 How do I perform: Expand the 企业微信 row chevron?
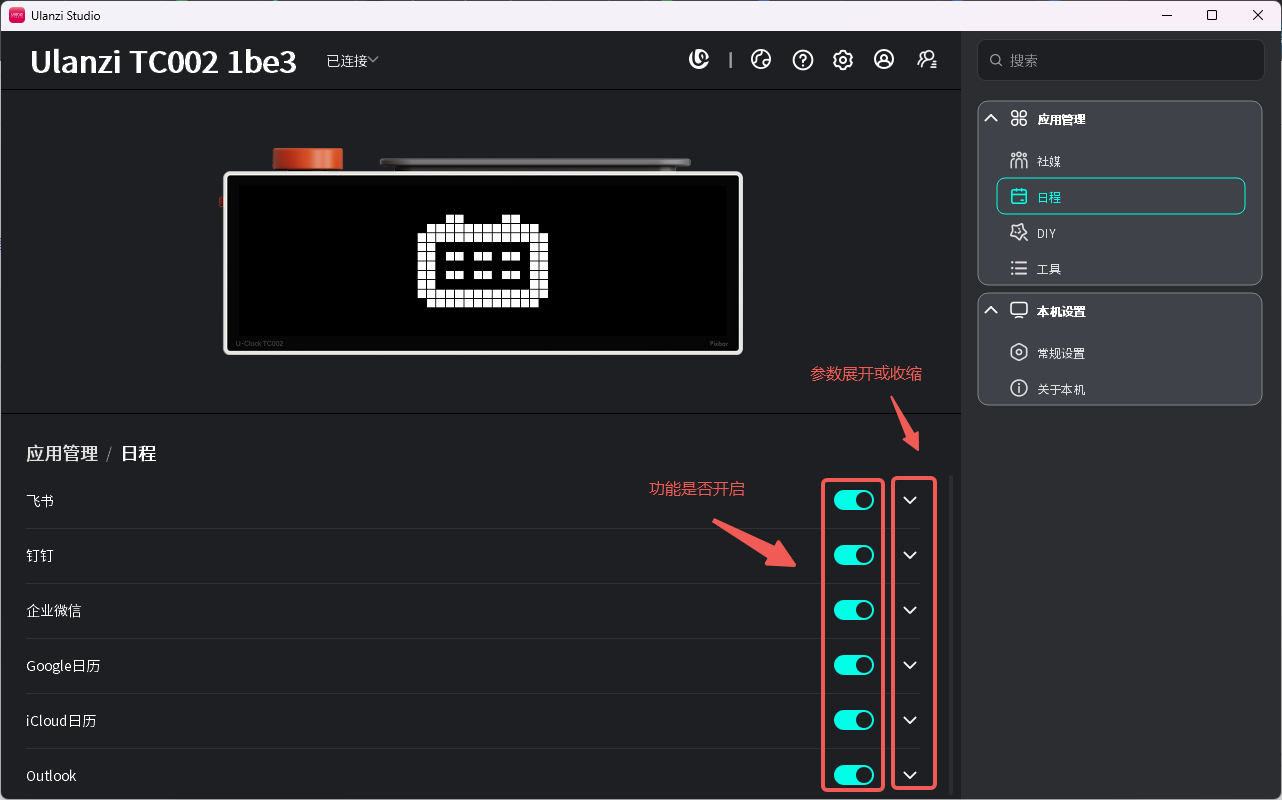(x=910, y=610)
